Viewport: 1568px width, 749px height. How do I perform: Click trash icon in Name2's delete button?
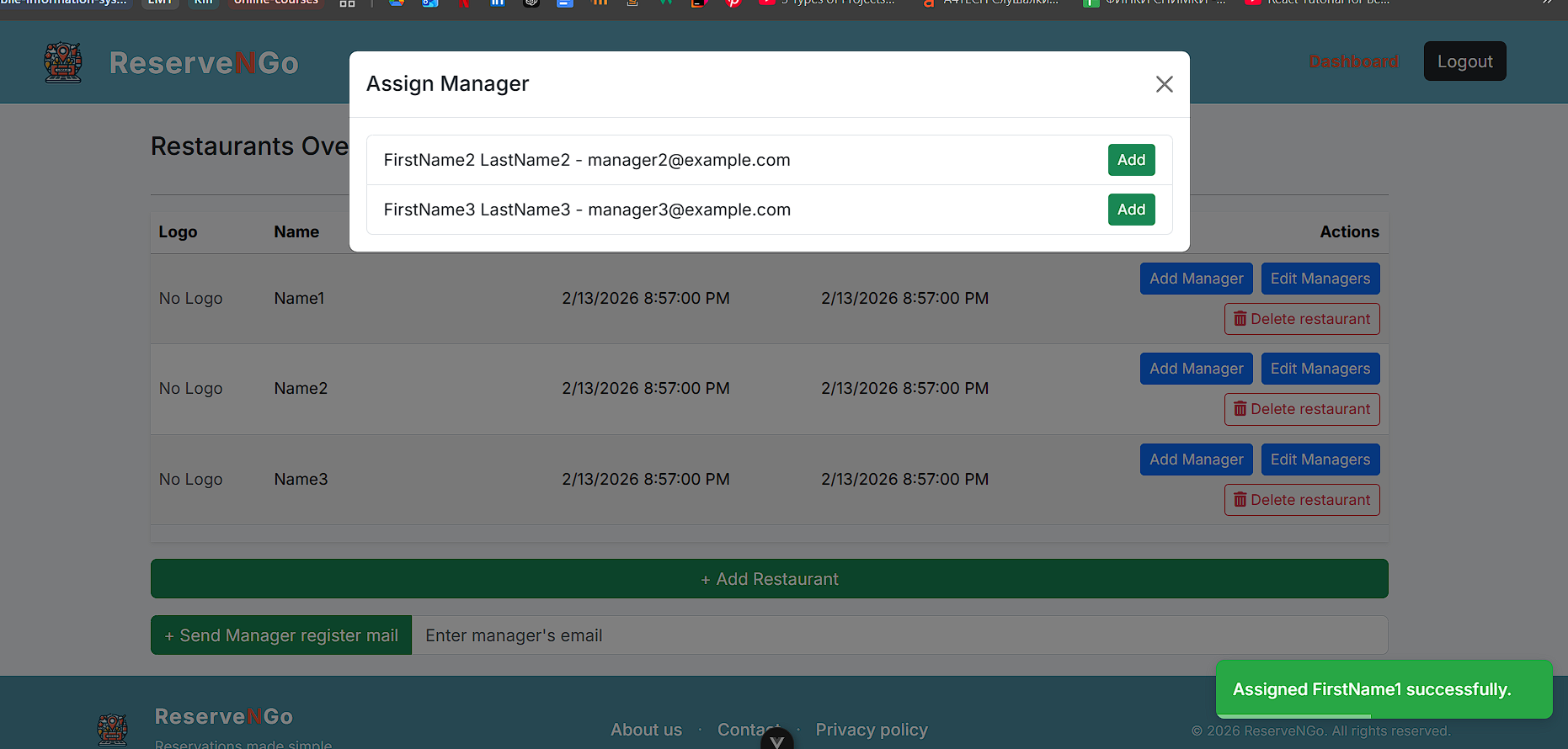1240,409
